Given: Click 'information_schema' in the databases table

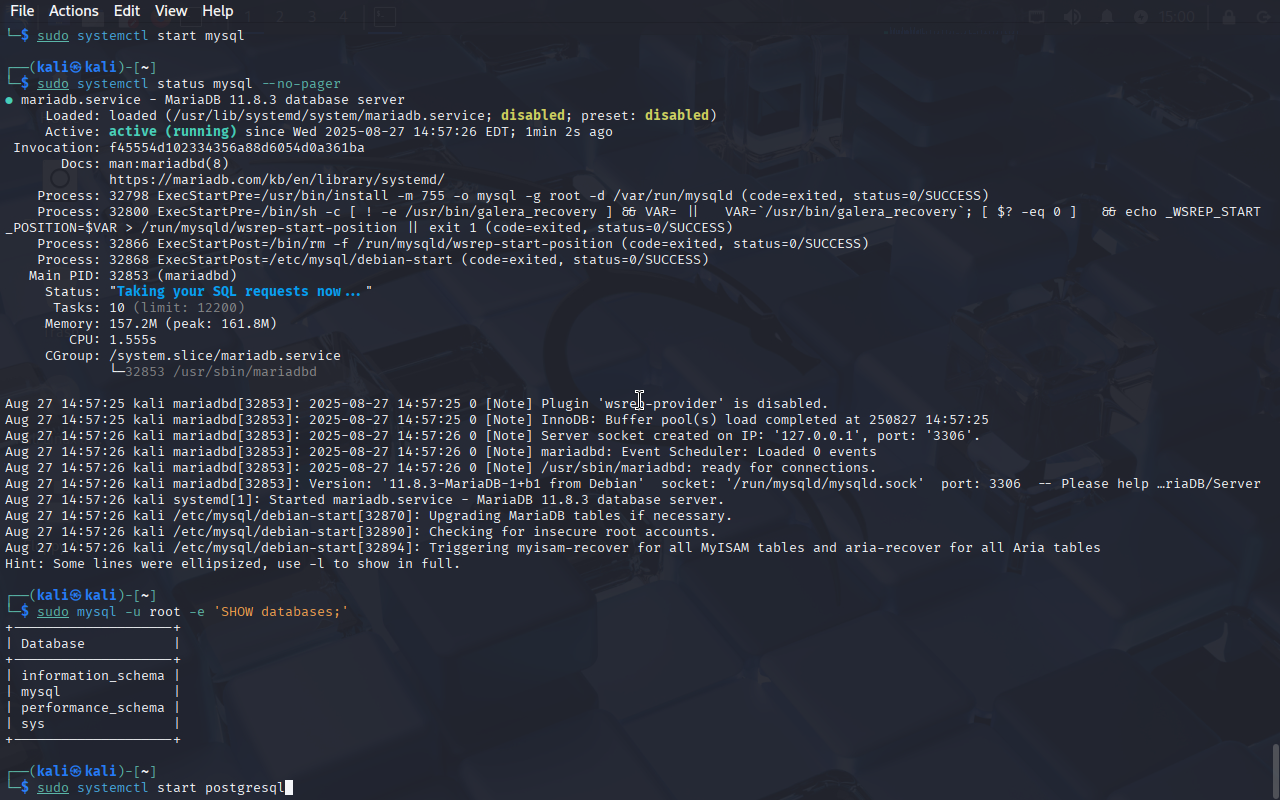Looking at the screenshot, I should coord(93,676).
